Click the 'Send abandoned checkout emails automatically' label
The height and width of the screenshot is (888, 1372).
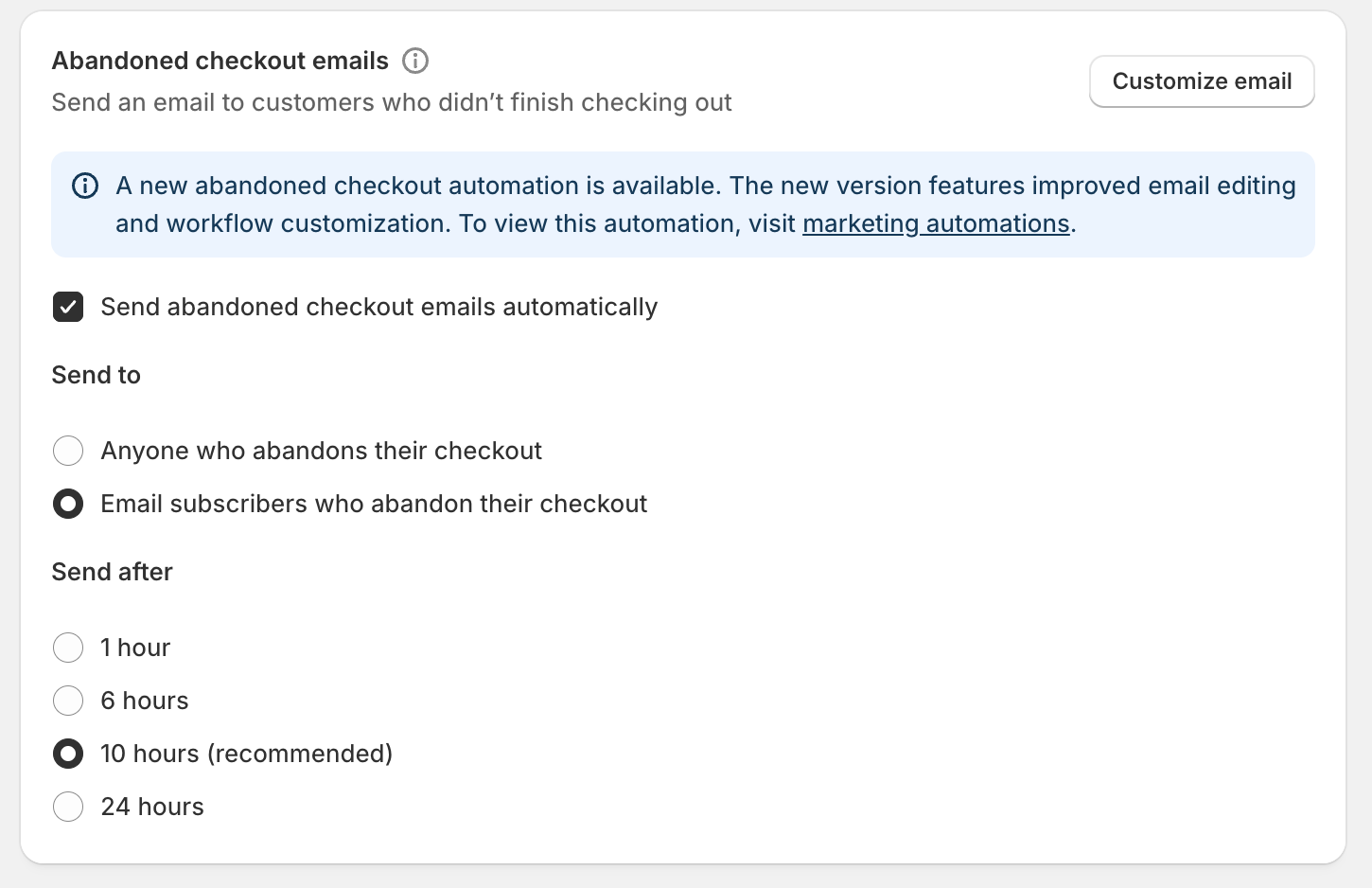[378, 307]
